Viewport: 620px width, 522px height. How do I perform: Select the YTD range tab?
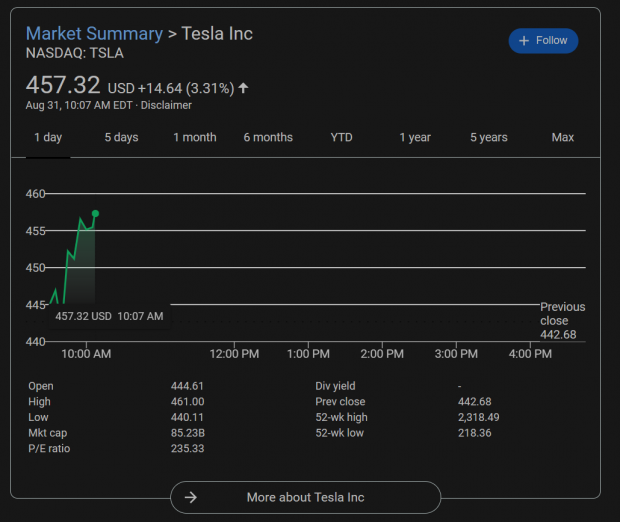tap(341, 137)
